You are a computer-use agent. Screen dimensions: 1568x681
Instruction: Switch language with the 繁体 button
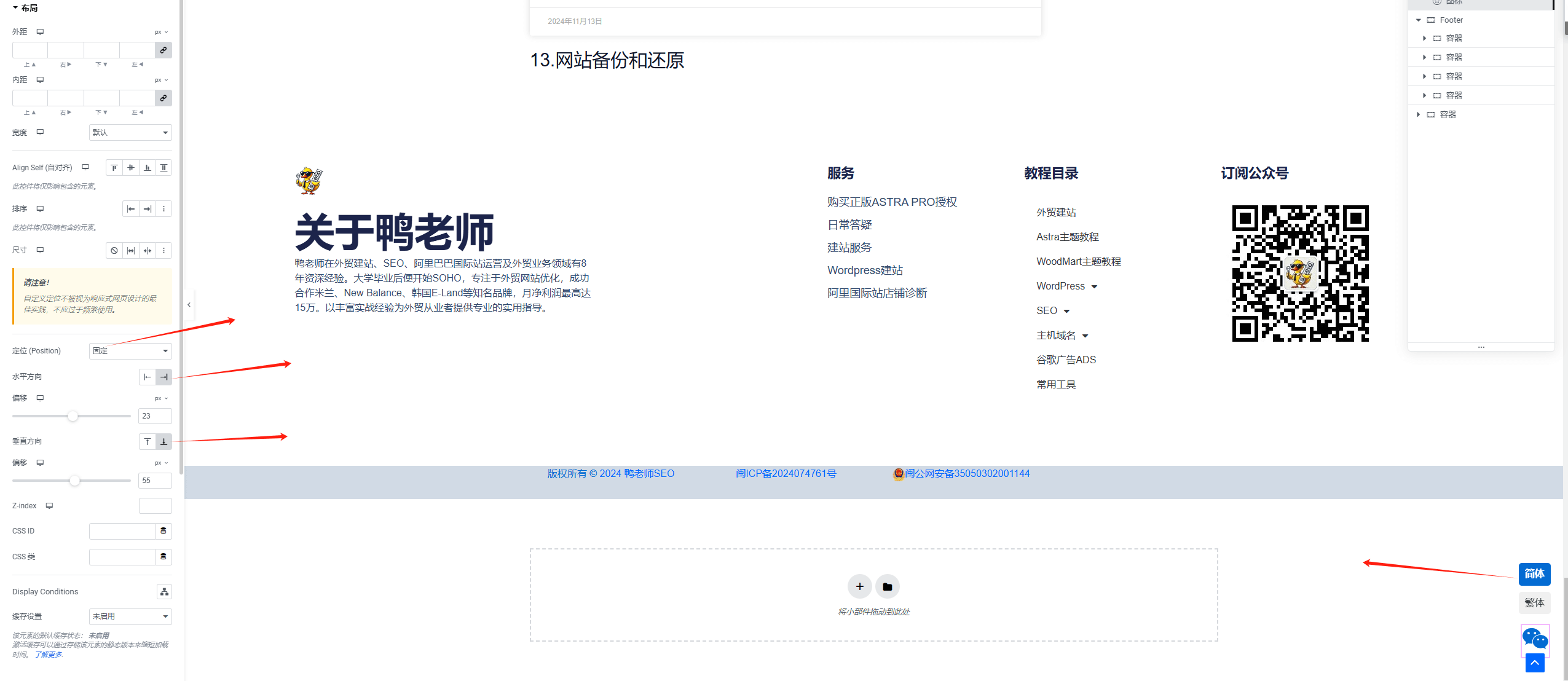click(1534, 603)
